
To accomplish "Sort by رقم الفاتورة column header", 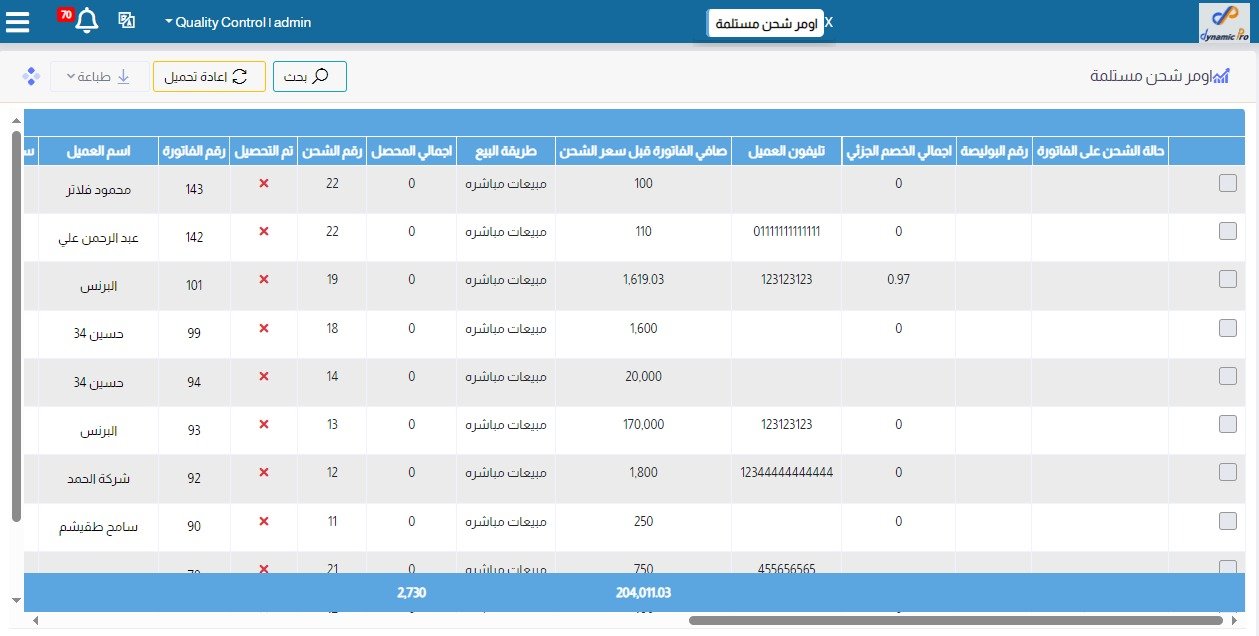I will [194, 152].
